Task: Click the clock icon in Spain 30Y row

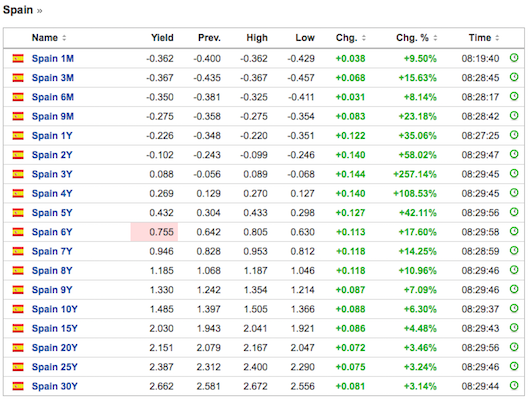Action: (x=513, y=385)
